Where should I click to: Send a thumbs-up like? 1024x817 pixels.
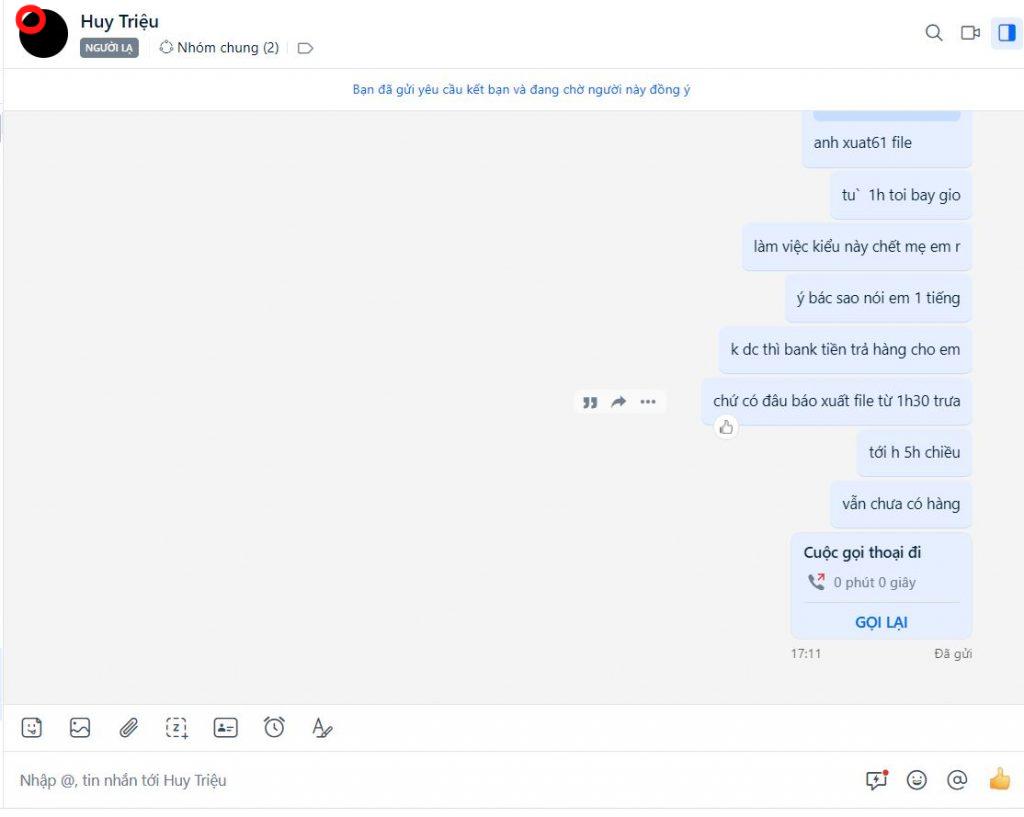(x=1000, y=778)
